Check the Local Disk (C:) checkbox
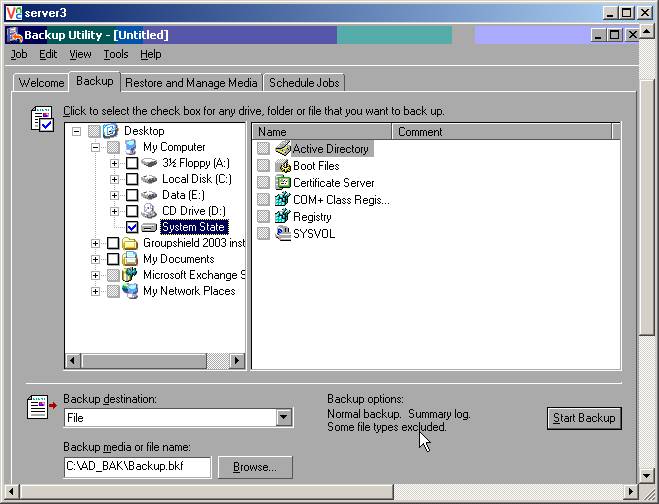The height and width of the screenshot is (504, 659). pyautogui.click(x=132, y=179)
